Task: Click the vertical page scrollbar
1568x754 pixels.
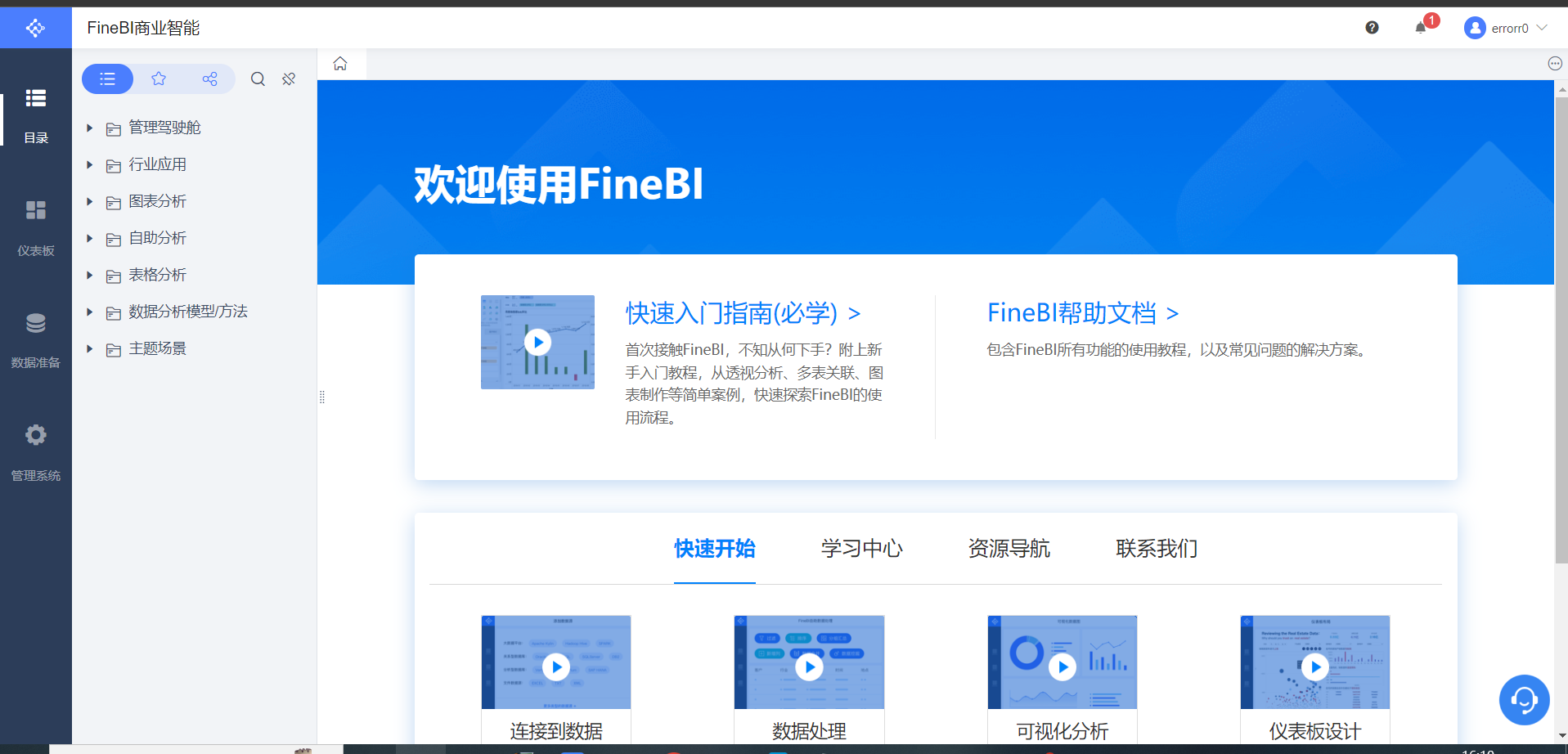Action: pyautogui.click(x=1561, y=330)
